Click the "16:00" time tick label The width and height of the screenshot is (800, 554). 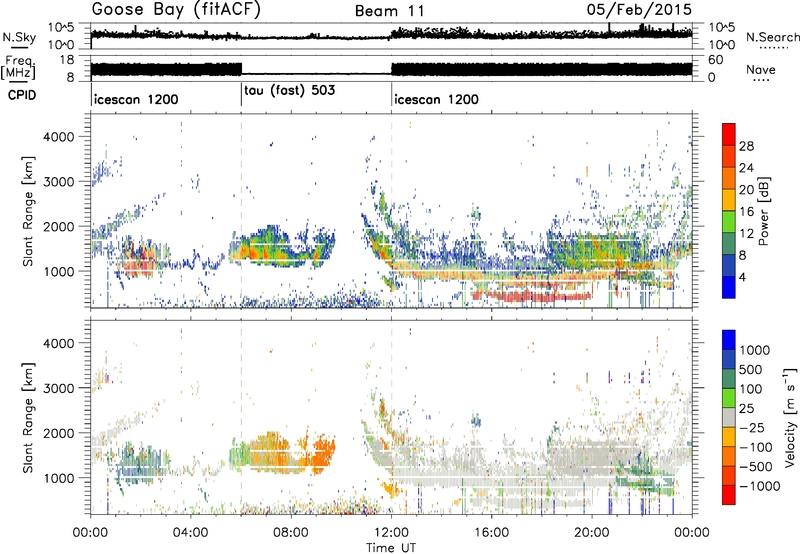(491, 533)
